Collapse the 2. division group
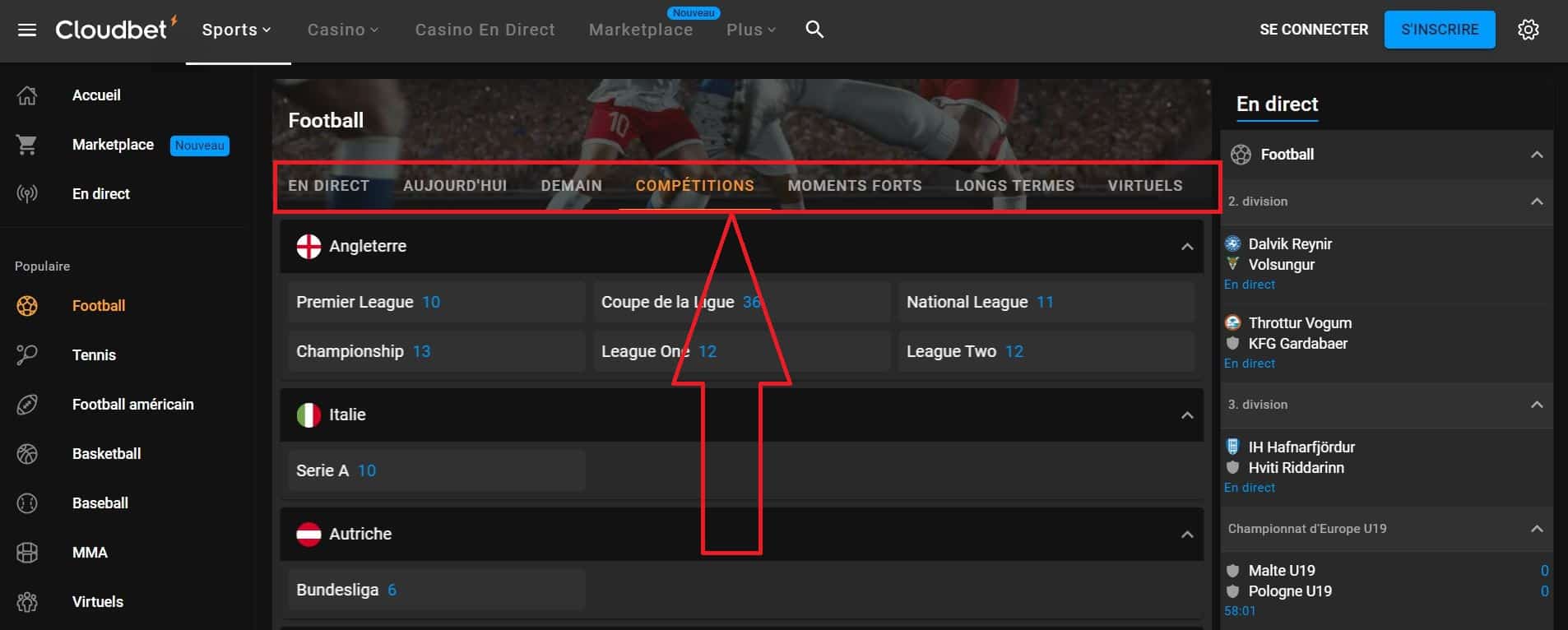The image size is (1568, 630). [1537, 202]
